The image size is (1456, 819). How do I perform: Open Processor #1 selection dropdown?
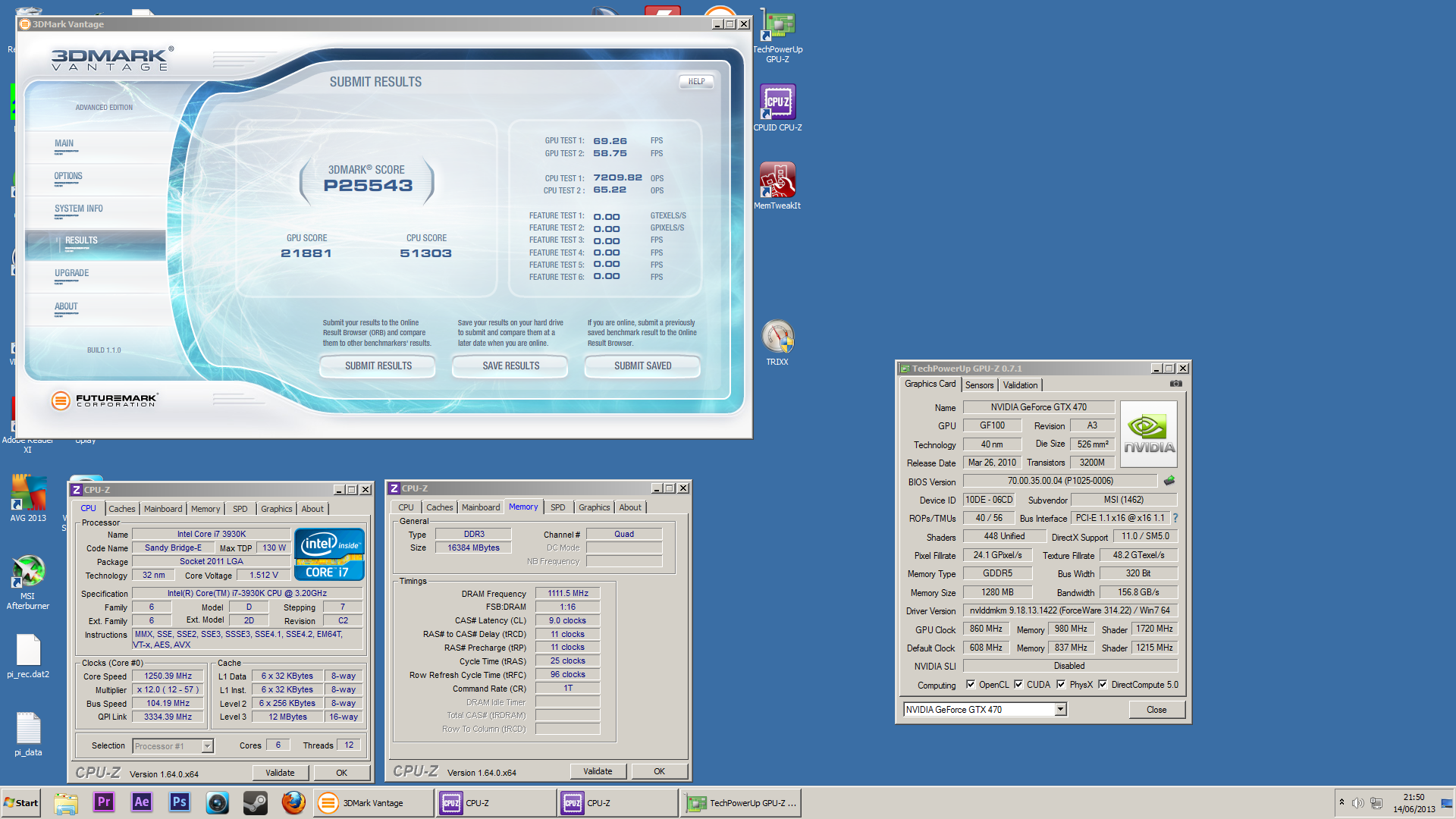[x=207, y=746]
